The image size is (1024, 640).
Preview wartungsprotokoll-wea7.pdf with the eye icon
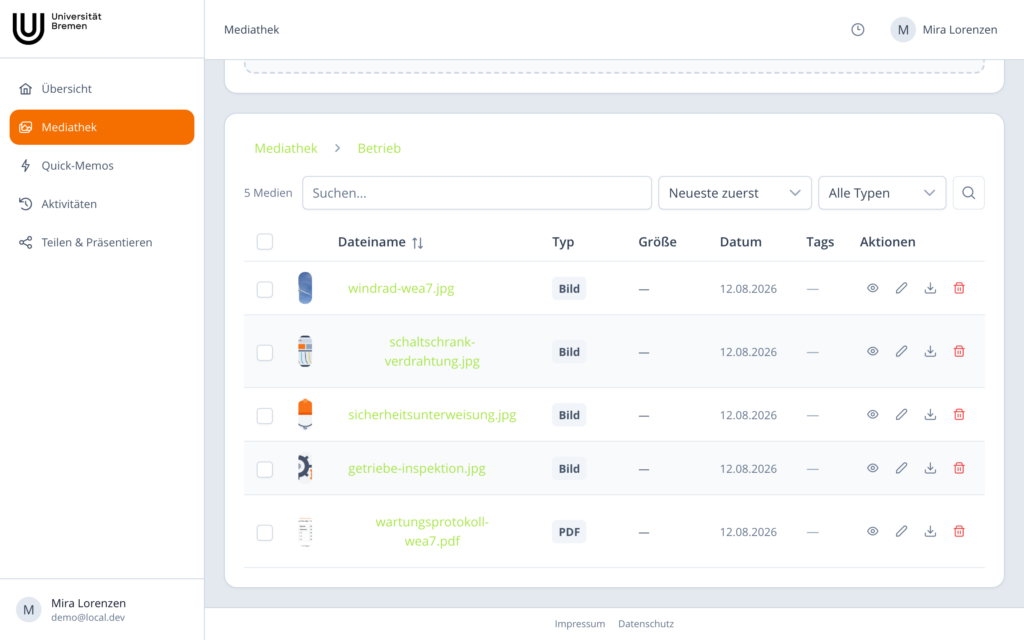click(x=872, y=532)
